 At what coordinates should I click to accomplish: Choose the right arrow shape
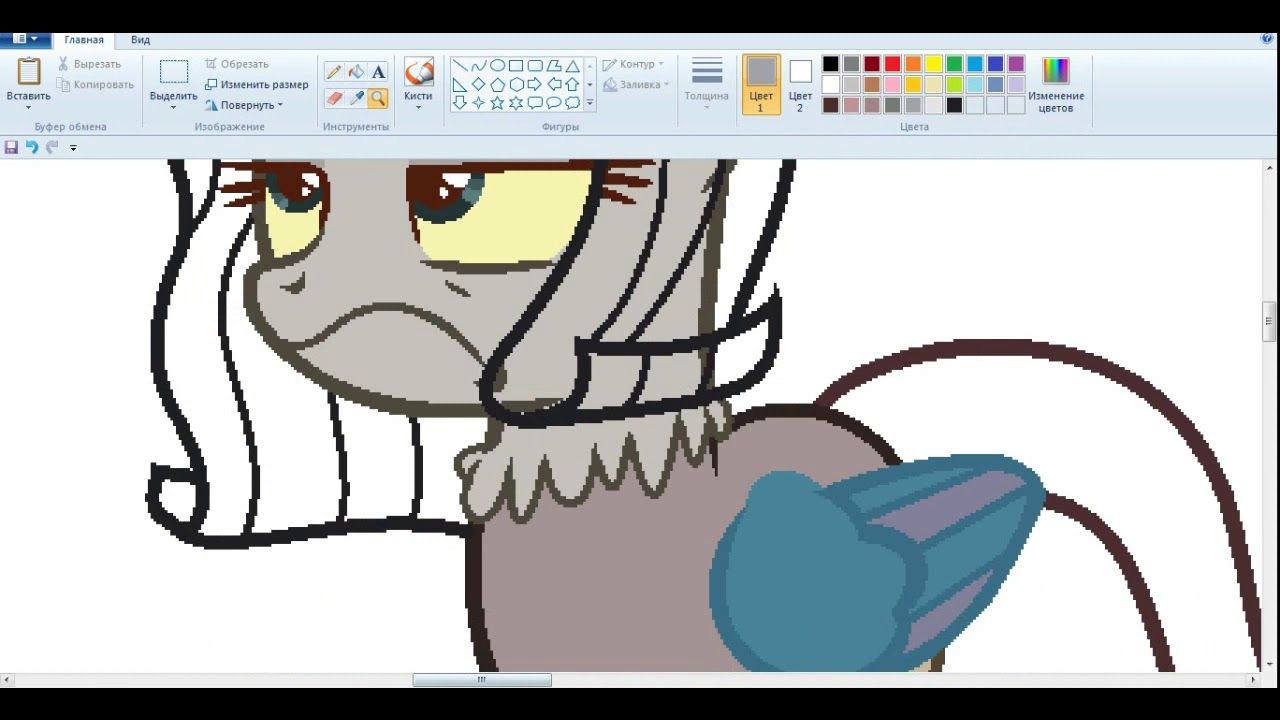point(535,84)
